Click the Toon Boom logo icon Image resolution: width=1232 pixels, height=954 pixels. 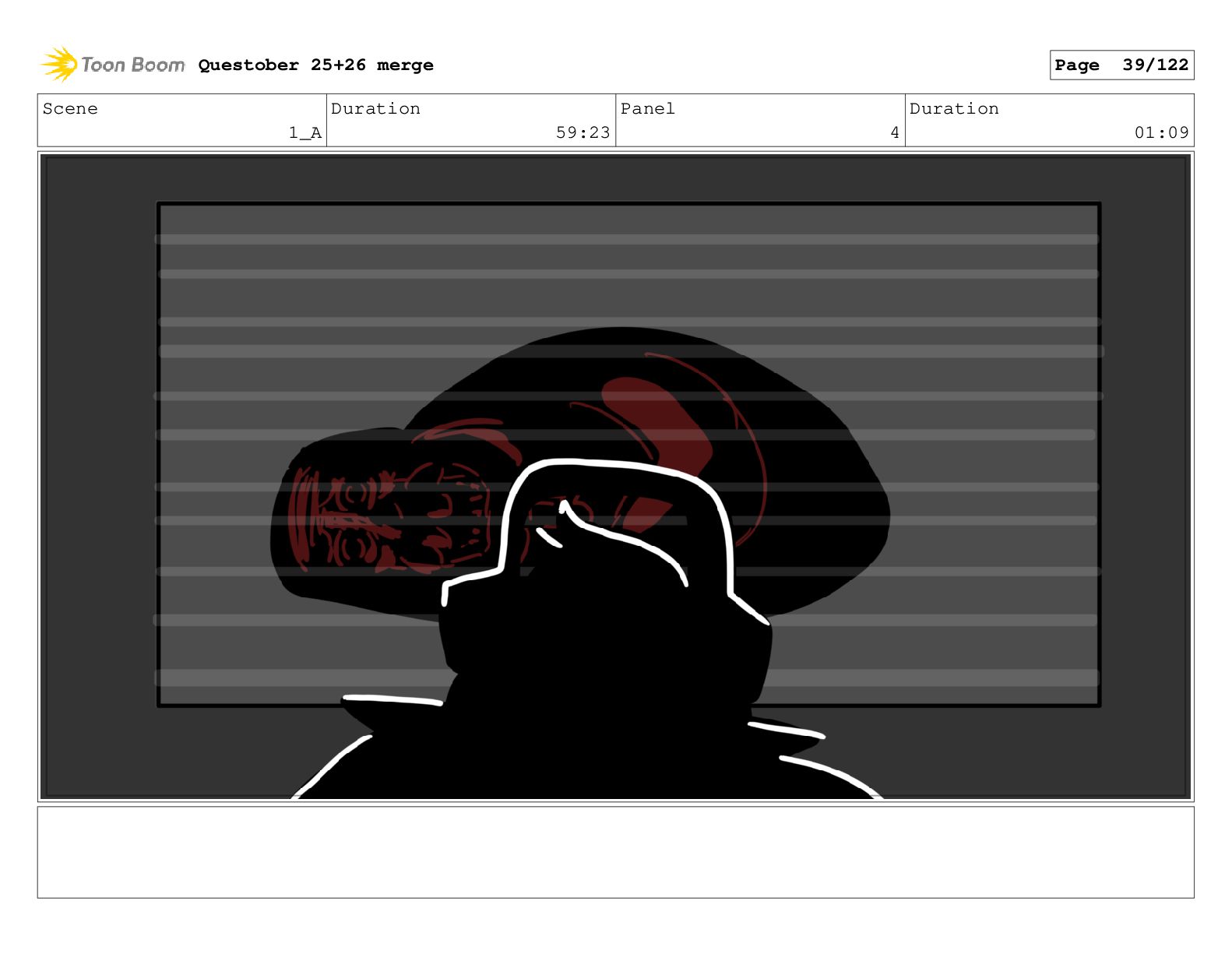59,64
